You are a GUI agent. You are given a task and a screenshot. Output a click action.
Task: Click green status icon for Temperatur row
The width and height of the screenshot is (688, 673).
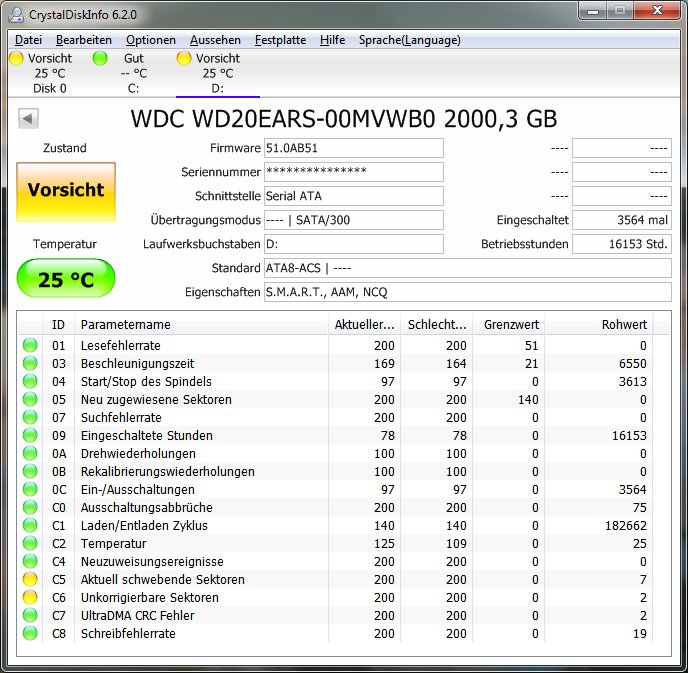(30, 543)
